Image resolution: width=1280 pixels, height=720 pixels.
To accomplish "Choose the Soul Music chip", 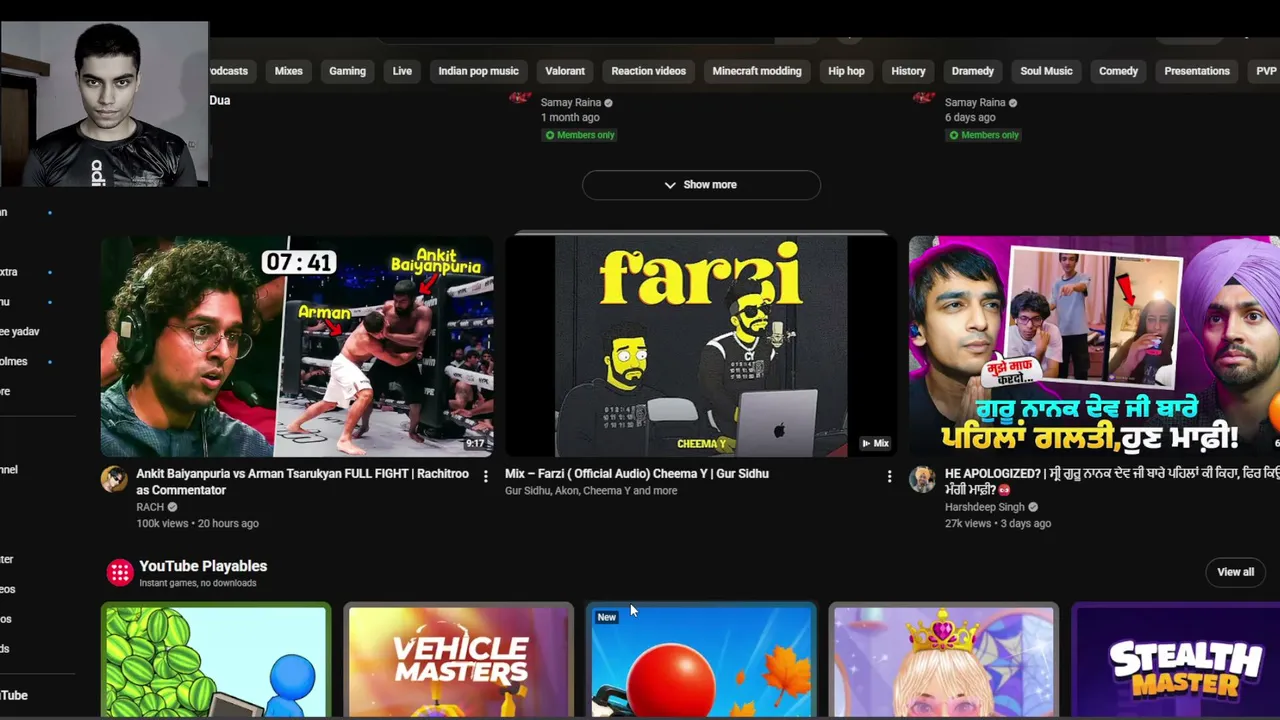I will coord(1046,71).
